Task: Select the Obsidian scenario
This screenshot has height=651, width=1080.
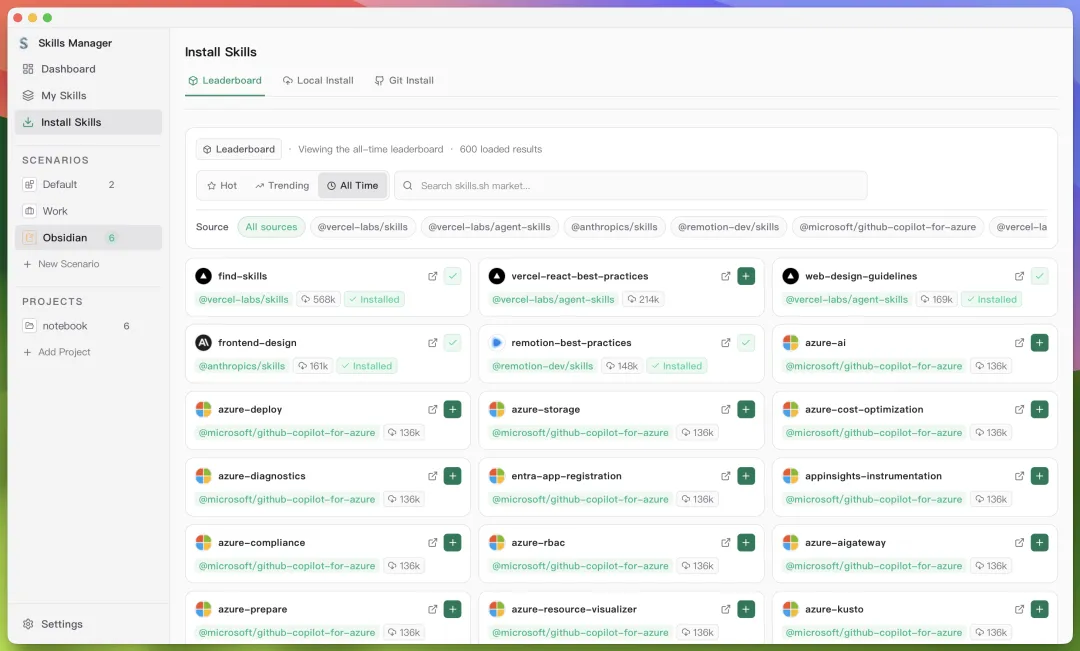Action: pyautogui.click(x=88, y=238)
